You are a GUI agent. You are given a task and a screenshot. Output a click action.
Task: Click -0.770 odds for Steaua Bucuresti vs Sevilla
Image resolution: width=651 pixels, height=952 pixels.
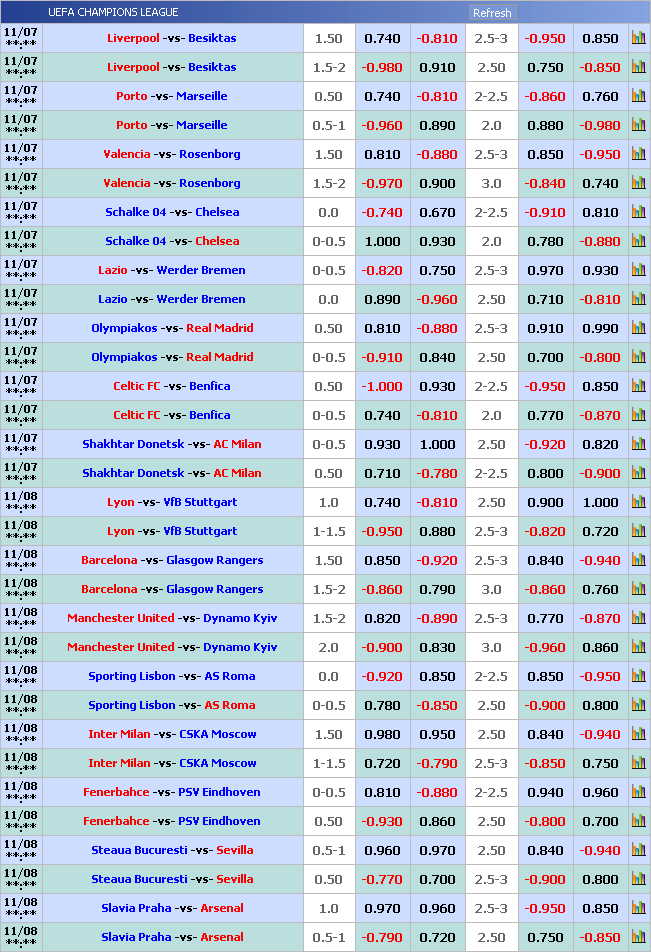(x=382, y=880)
